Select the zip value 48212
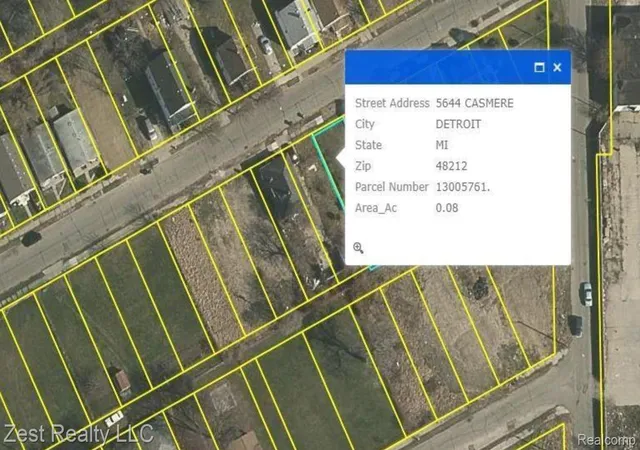 [451, 166]
